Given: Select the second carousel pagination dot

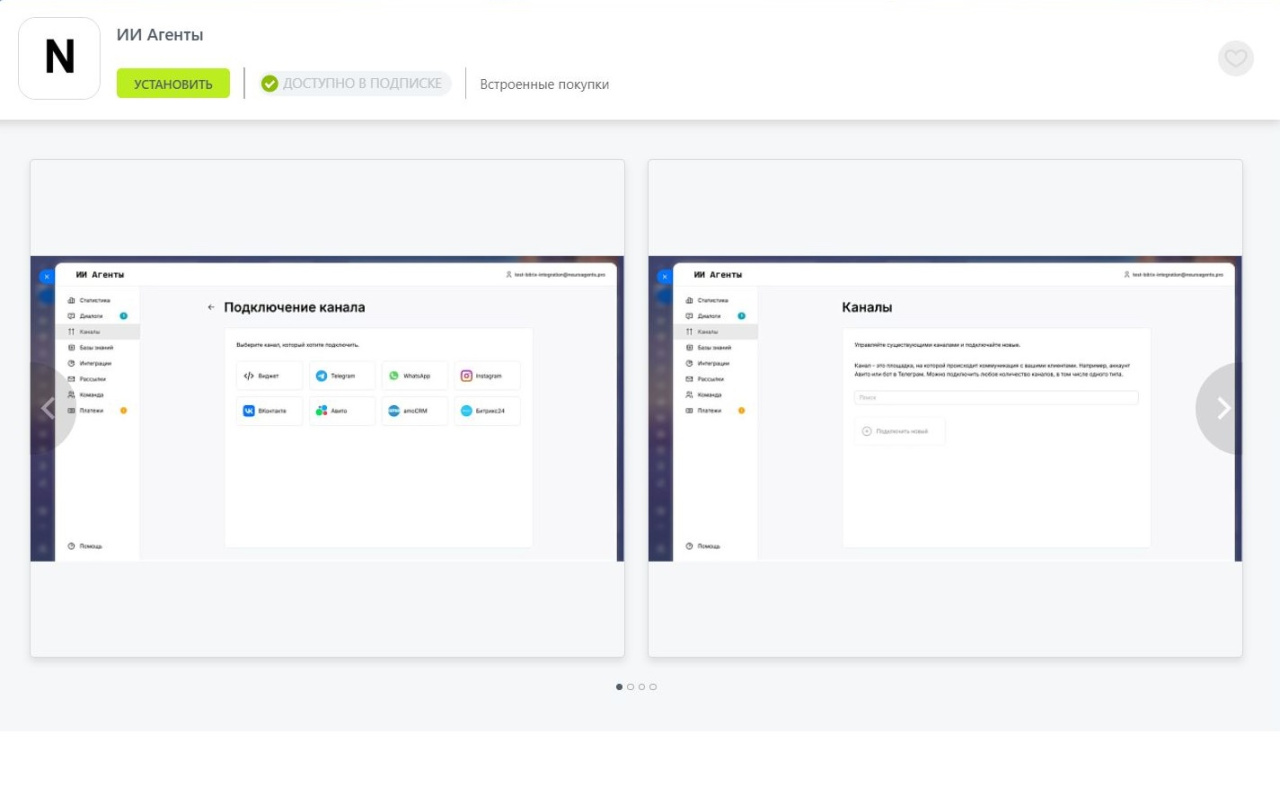Looking at the screenshot, I should point(630,687).
